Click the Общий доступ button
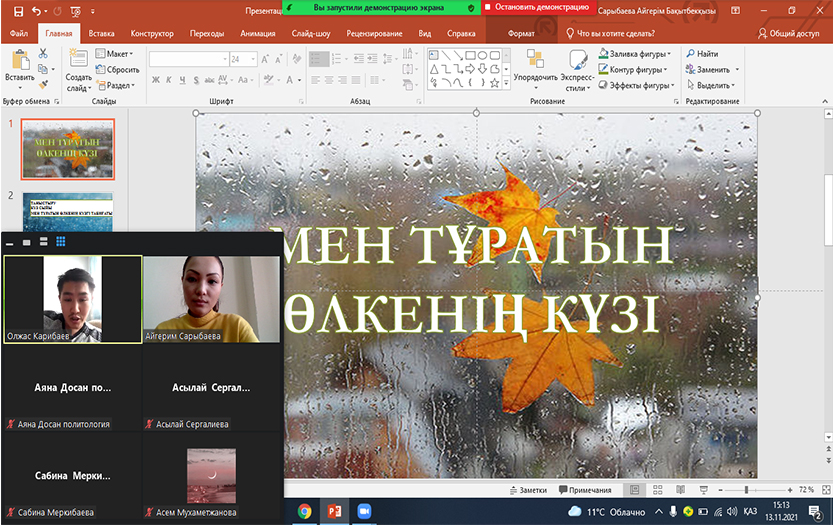 [790, 33]
